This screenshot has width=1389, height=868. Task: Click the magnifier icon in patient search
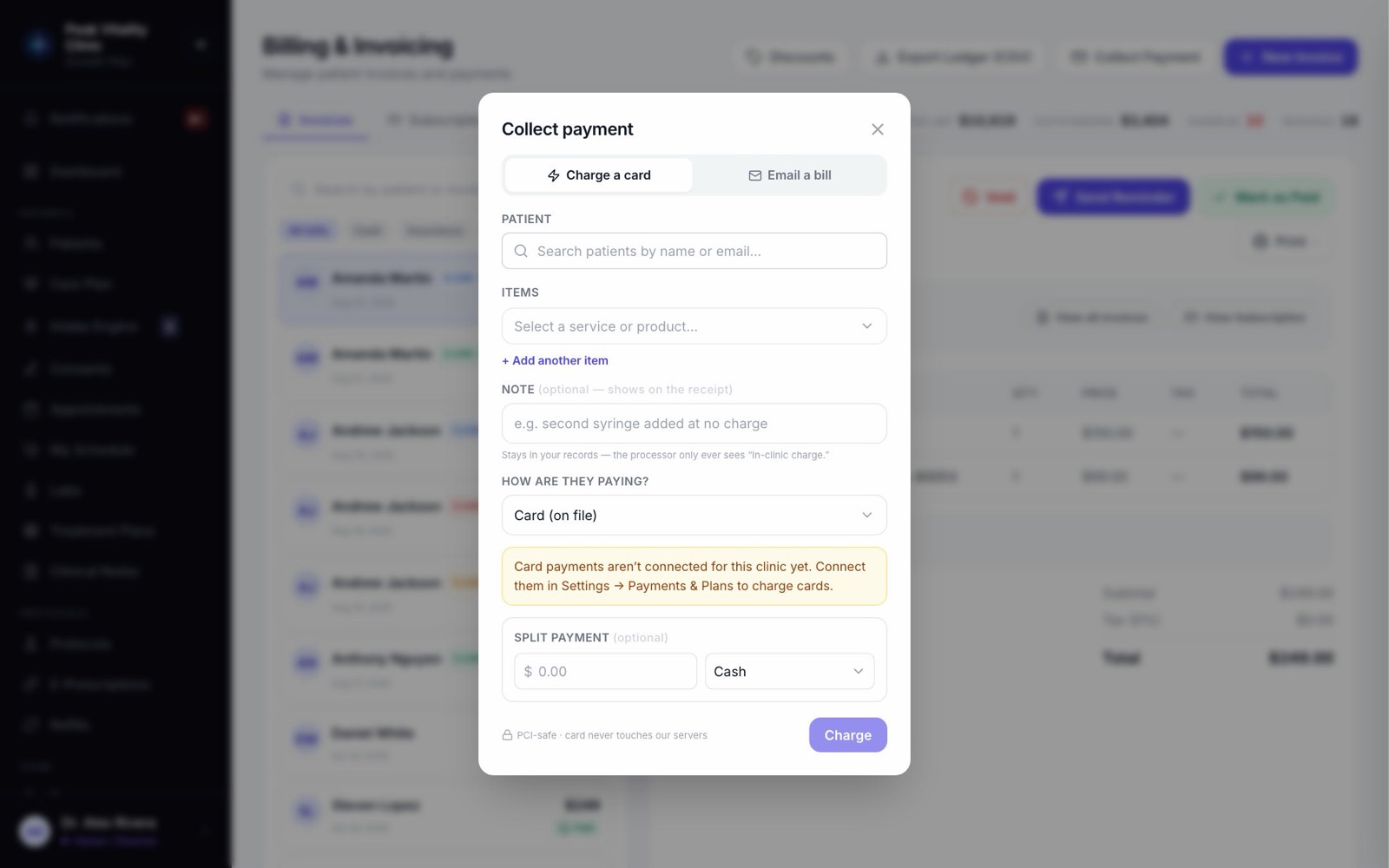(521, 251)
